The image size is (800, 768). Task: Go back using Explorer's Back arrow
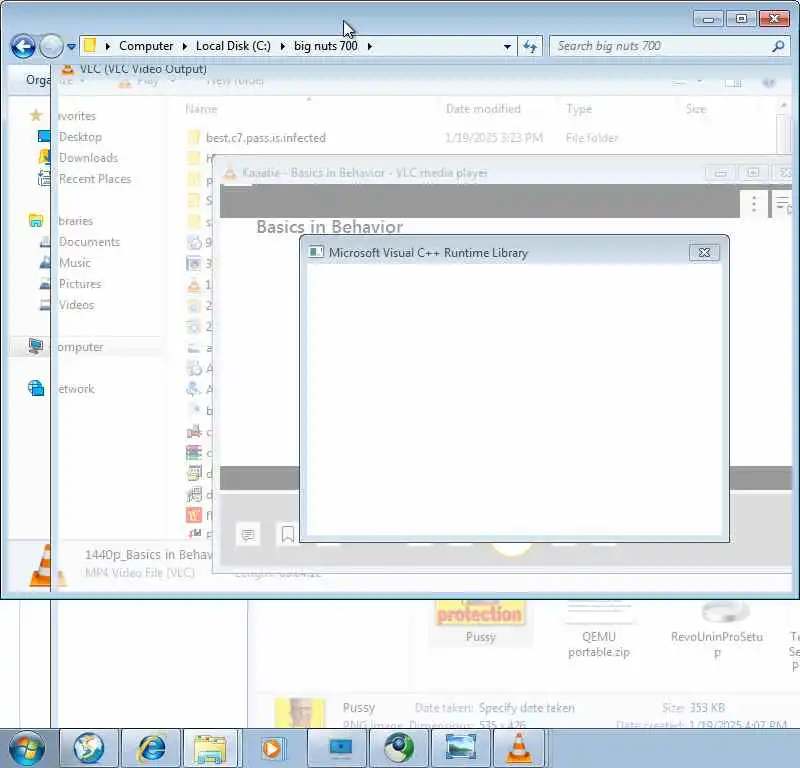(23, 46)
